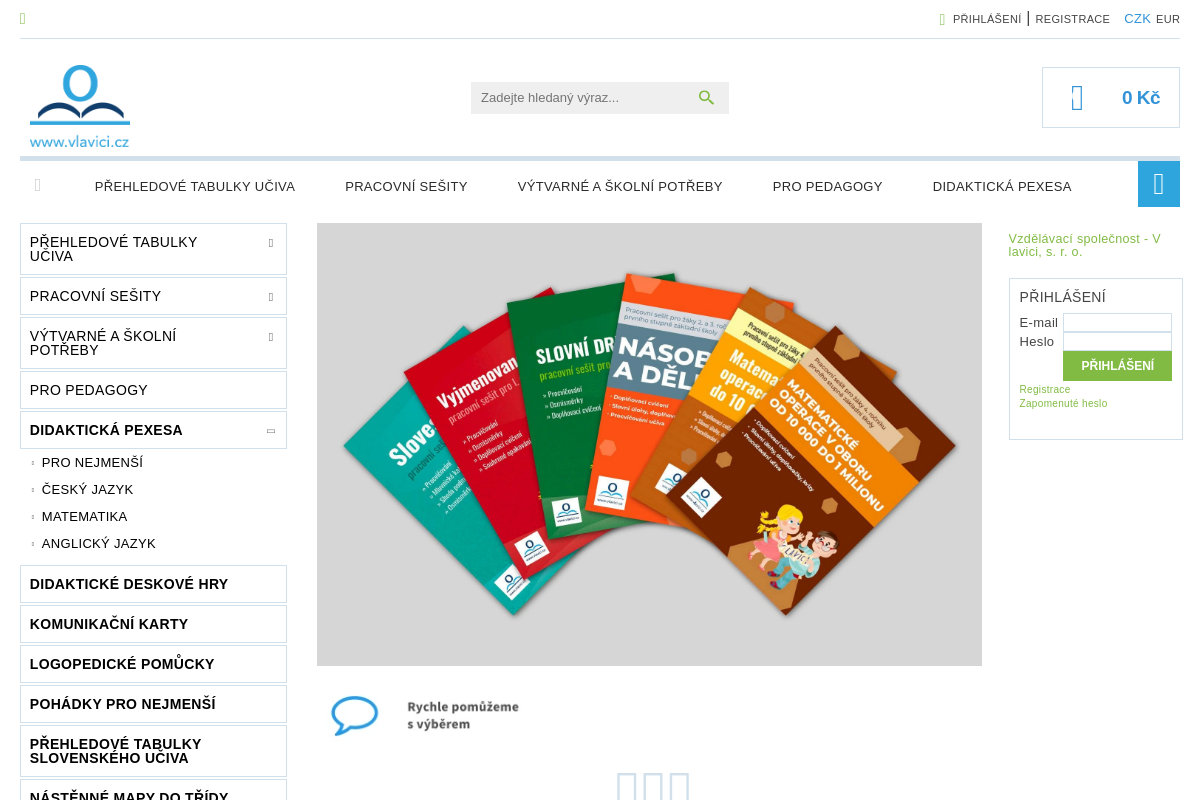Open Pracovní sešity in top menu
The width and height of the screenshot is (1200, 800).
[406, 186]
